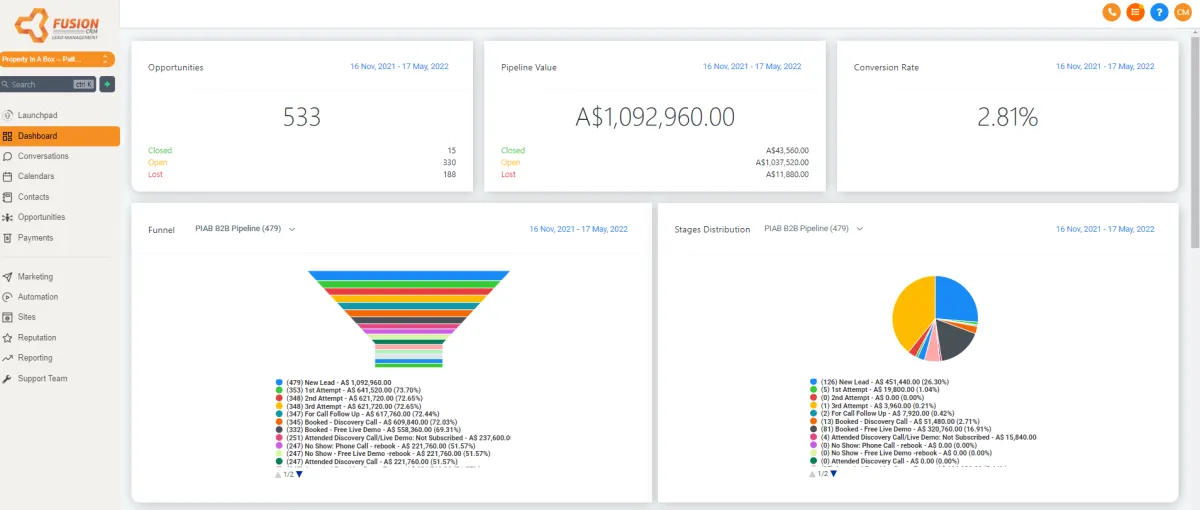The height and width of the screenshot is (510, 1200).
Task: Click the blue slice of the pie chart
Action: 956,297
